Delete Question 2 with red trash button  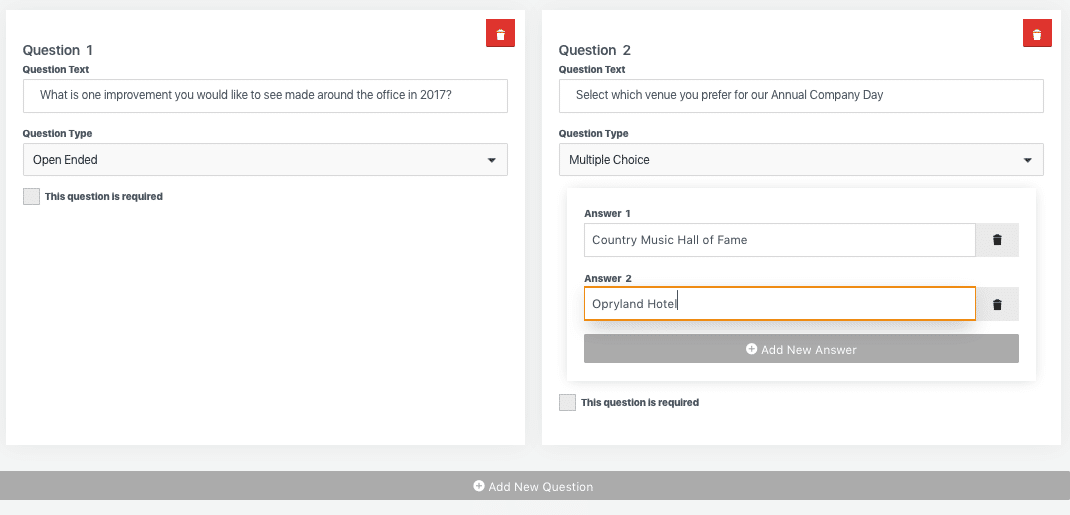point(1037,33)
